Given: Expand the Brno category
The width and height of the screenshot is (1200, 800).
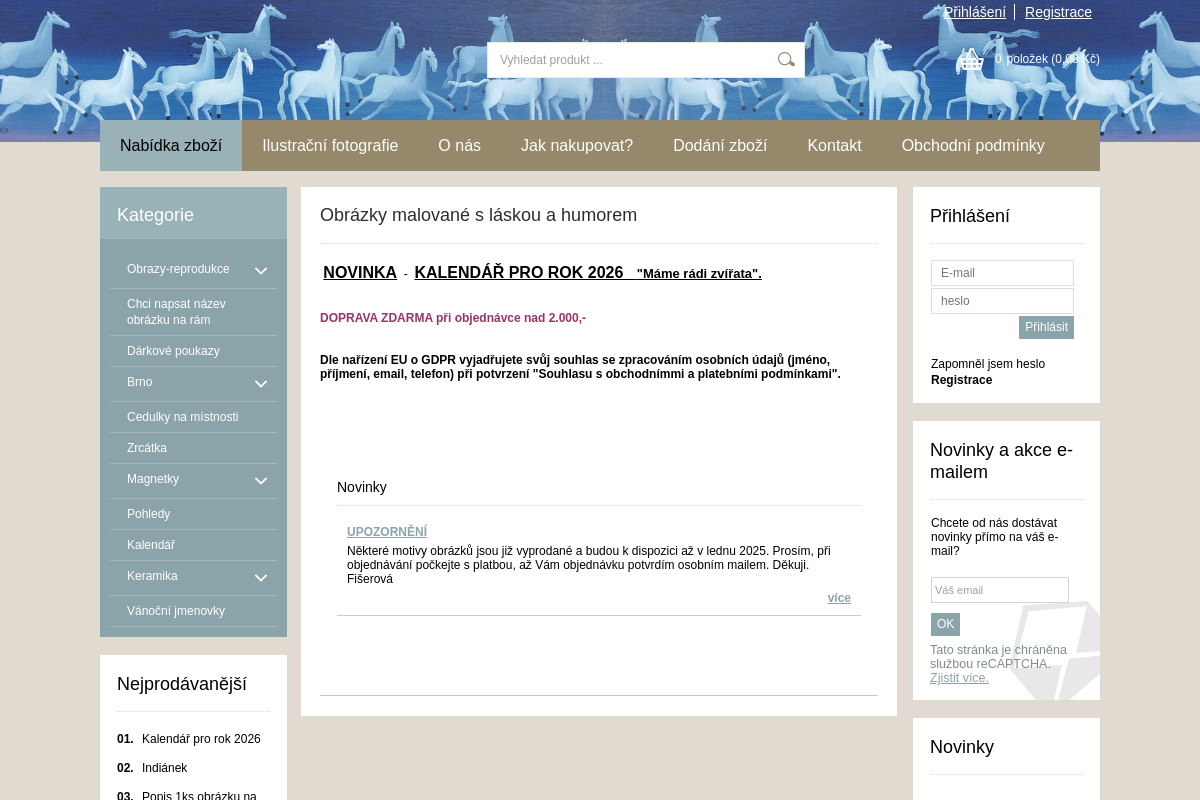Looking at the screenshot, I should (x=261, y=384).
